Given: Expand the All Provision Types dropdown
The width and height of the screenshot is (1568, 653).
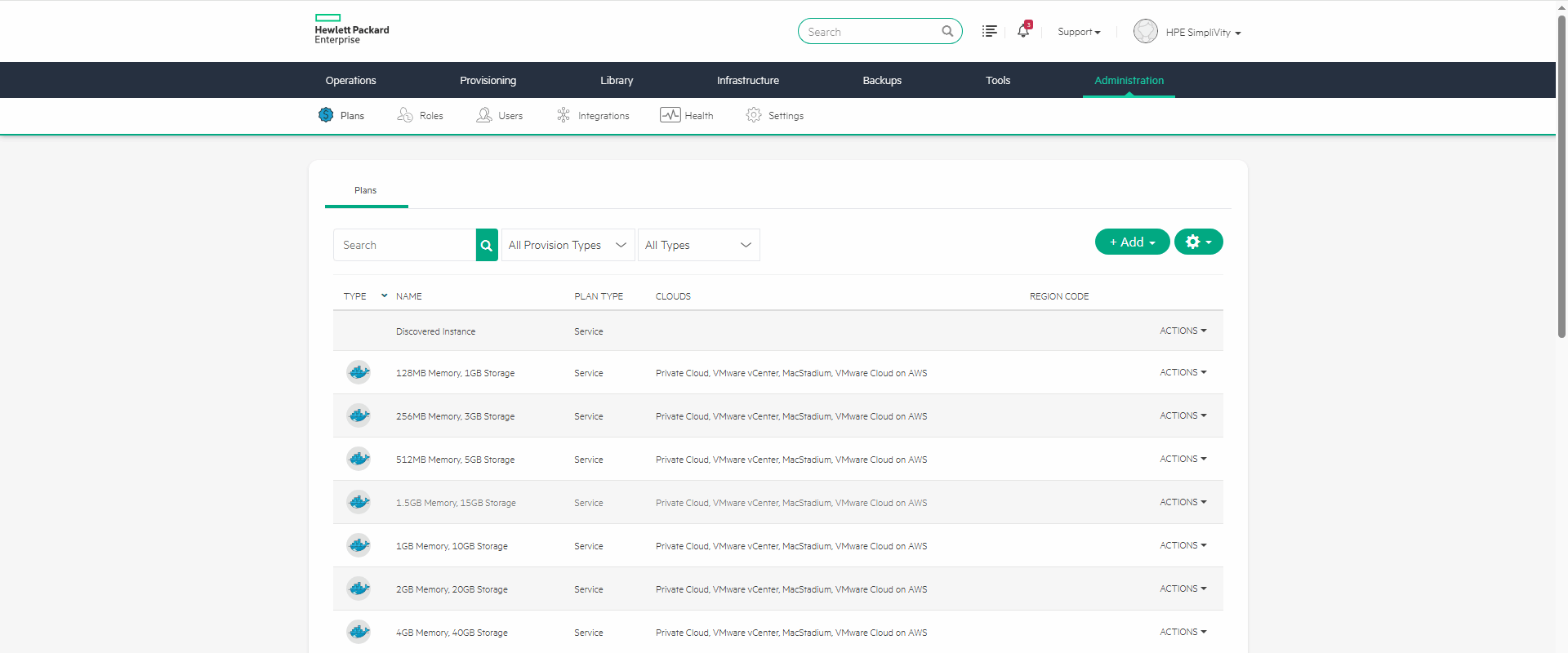Looking at the screenshot, I should (568, 245).
